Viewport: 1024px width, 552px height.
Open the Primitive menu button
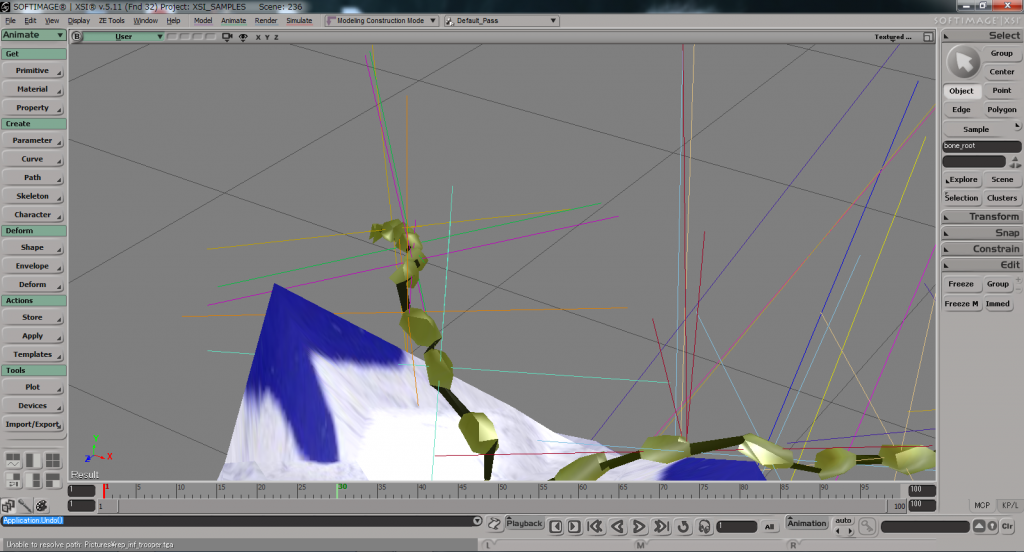pyautogui.click(x=33, y=71)
